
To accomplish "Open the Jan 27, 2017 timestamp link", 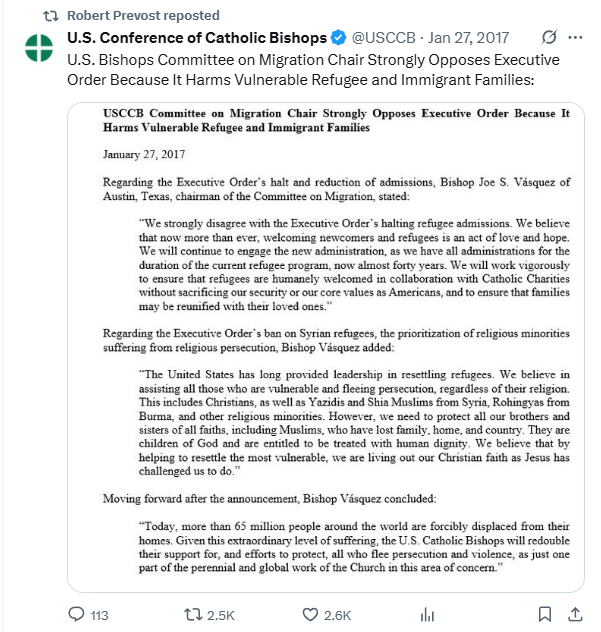I will click(468, 37).
